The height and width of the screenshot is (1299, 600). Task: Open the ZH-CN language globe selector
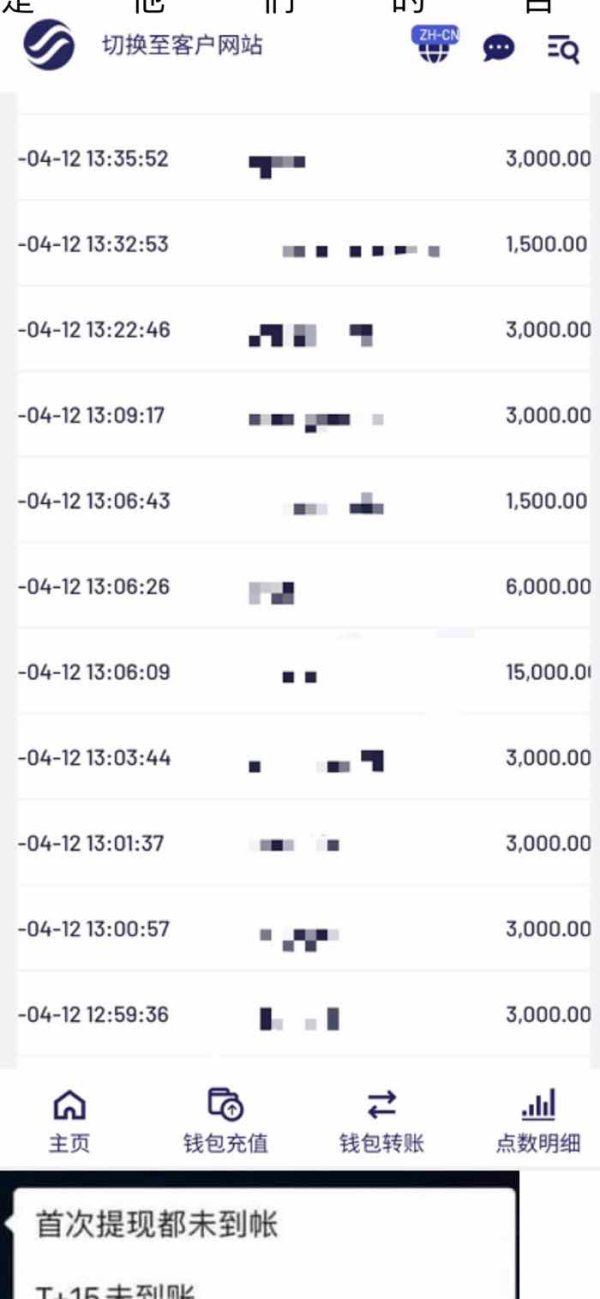434,47
